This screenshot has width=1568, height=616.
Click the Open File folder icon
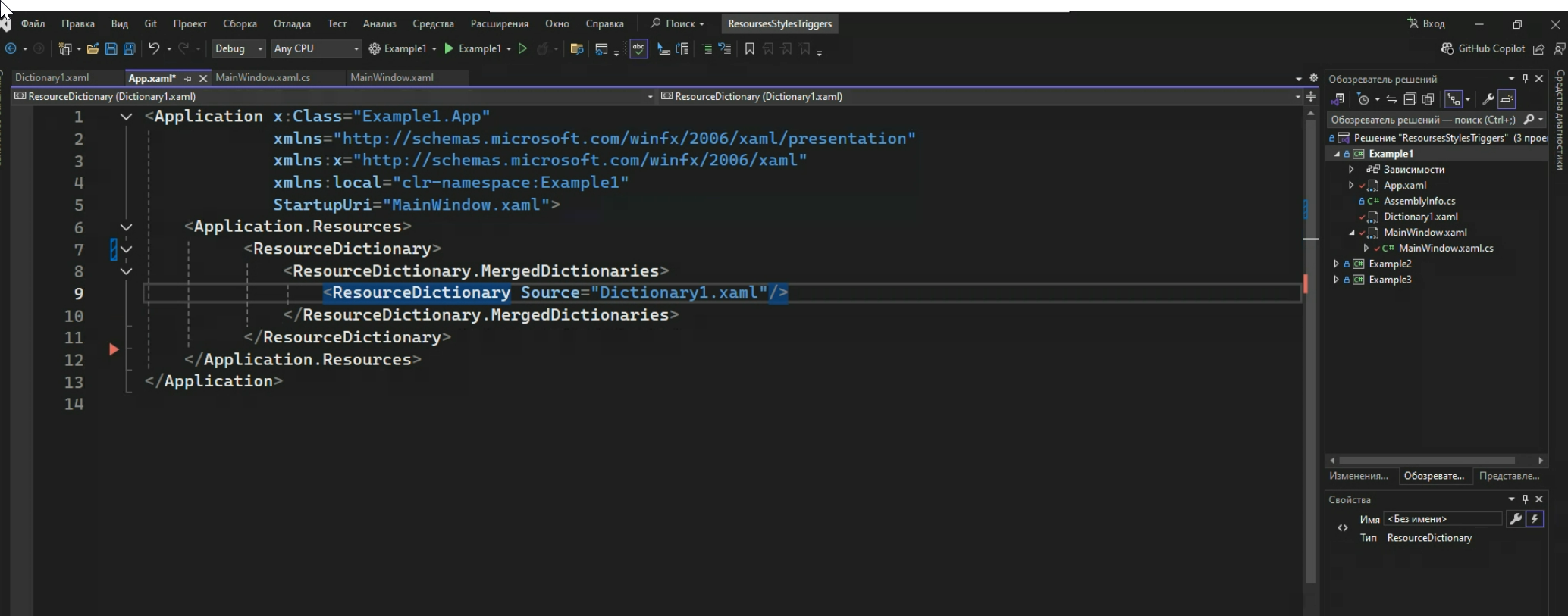tap(93, 48)
